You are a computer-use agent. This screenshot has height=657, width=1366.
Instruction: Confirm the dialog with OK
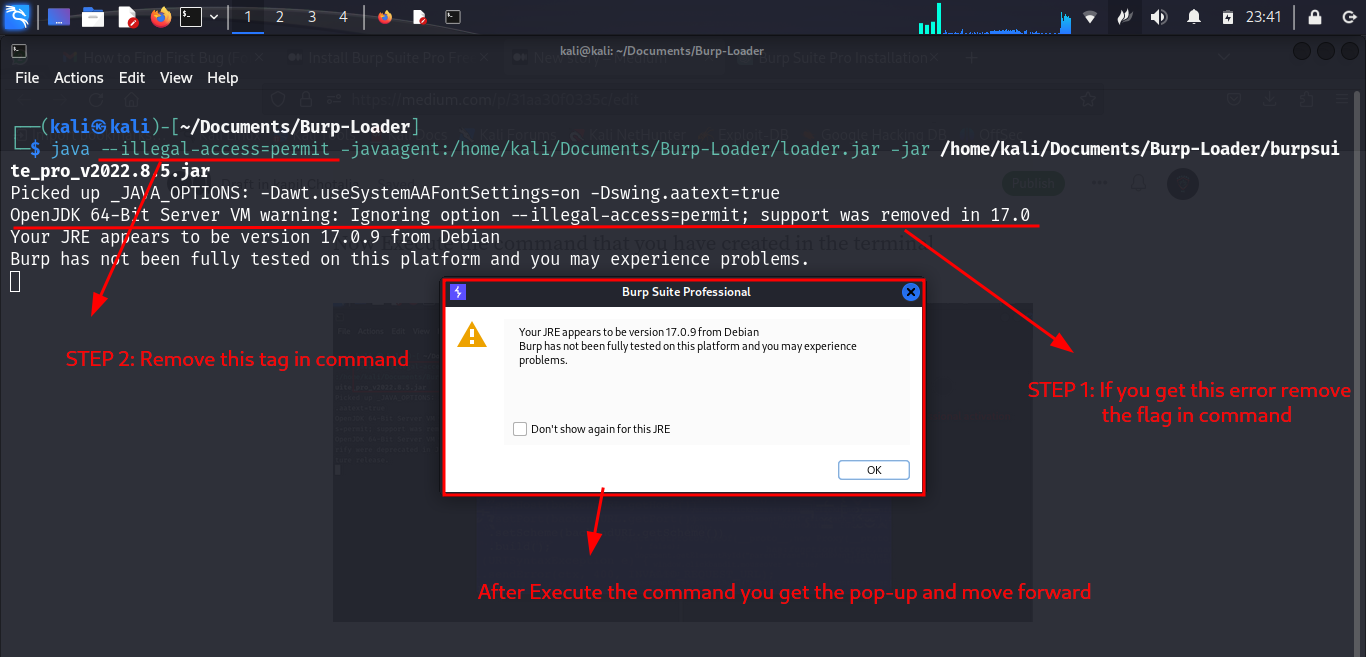[874, 470]
